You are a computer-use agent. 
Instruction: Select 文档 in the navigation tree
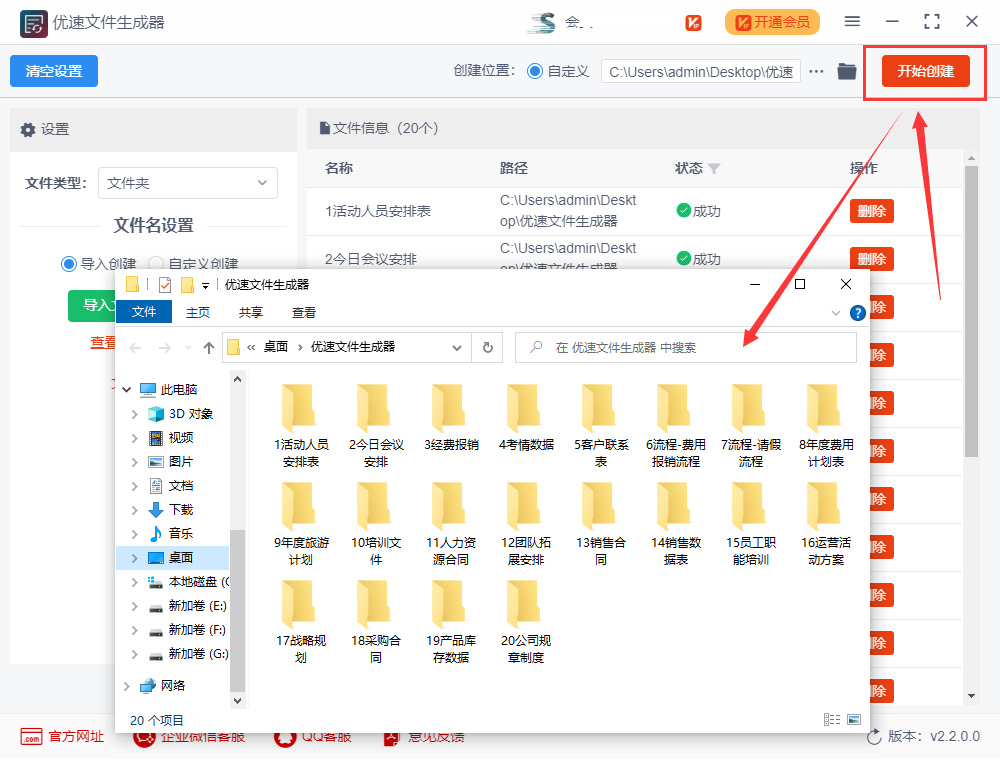pos(180,486)
